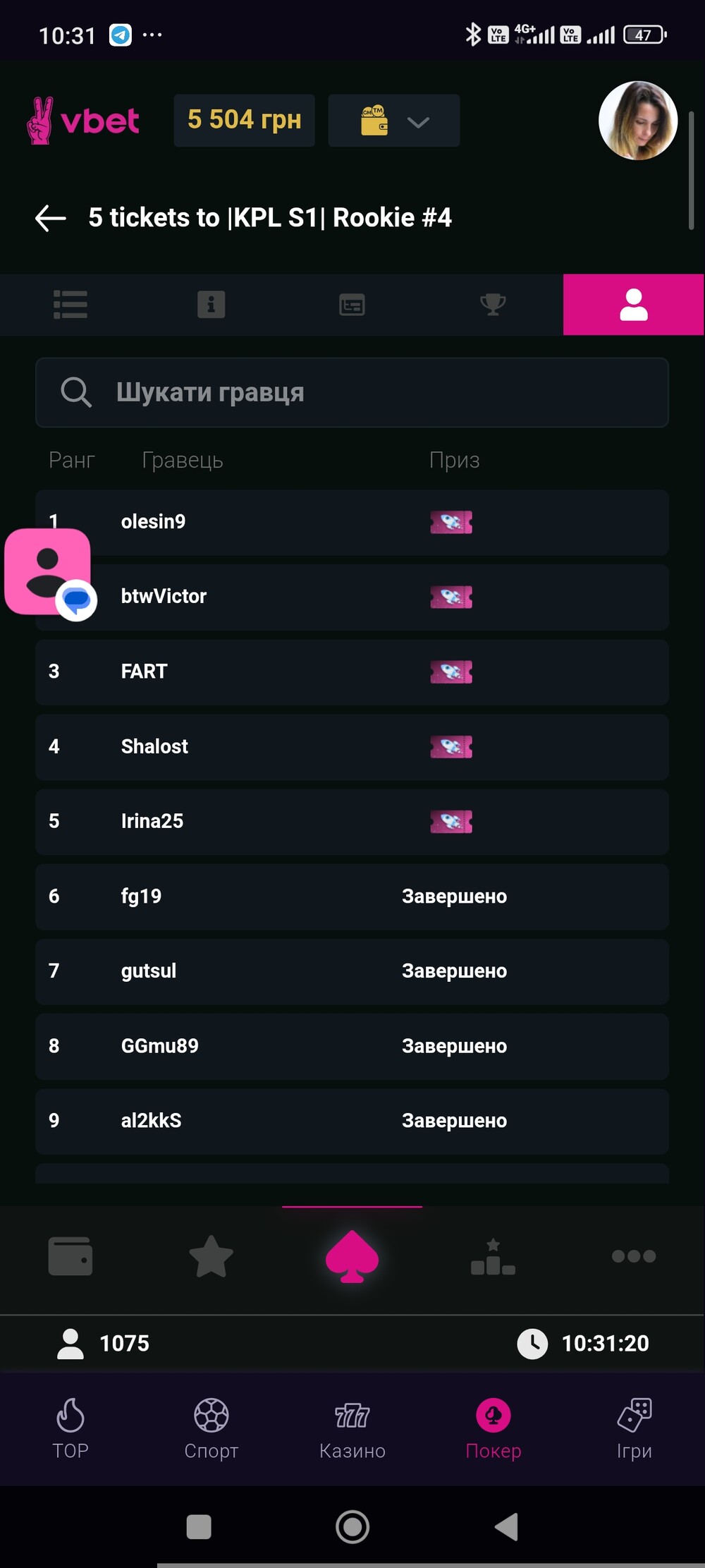Open the vbet logo home link
This screenshot has height=1568, width=705.
(83, 121)
